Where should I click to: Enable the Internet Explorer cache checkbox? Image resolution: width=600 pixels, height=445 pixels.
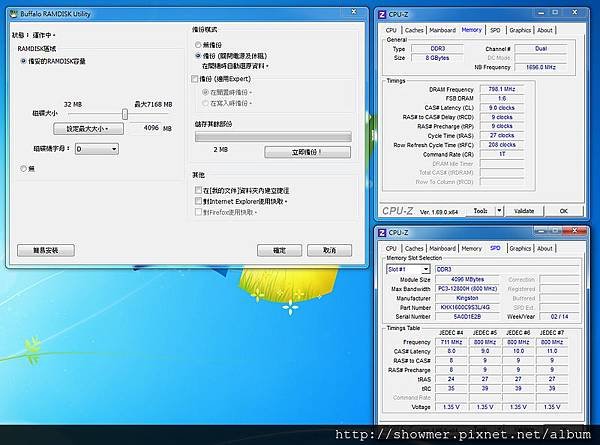[198, 201]
